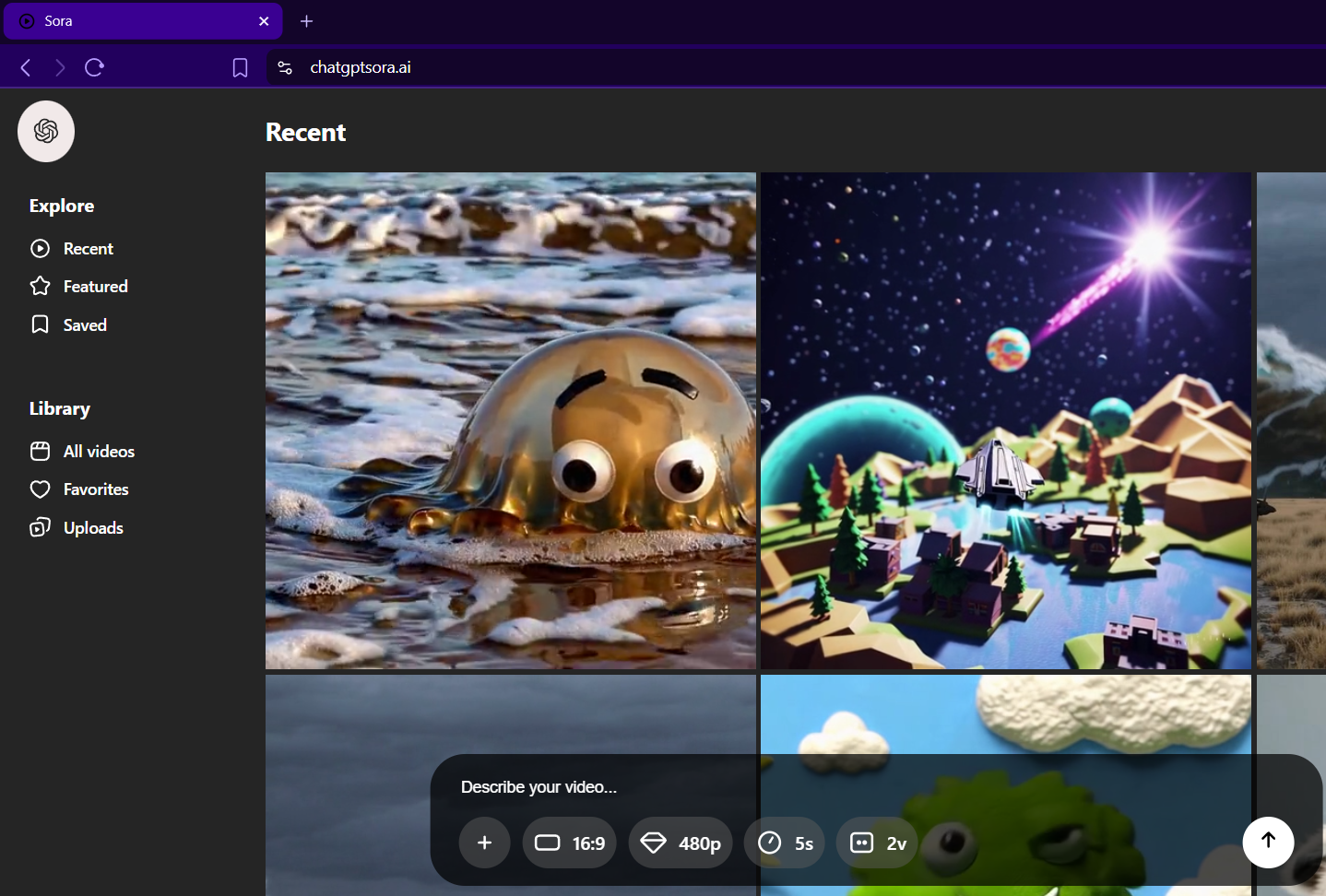Click the Recent play-circle icon
The height and width of the screenshot is (896, 1326).
(x=40, y=248)
